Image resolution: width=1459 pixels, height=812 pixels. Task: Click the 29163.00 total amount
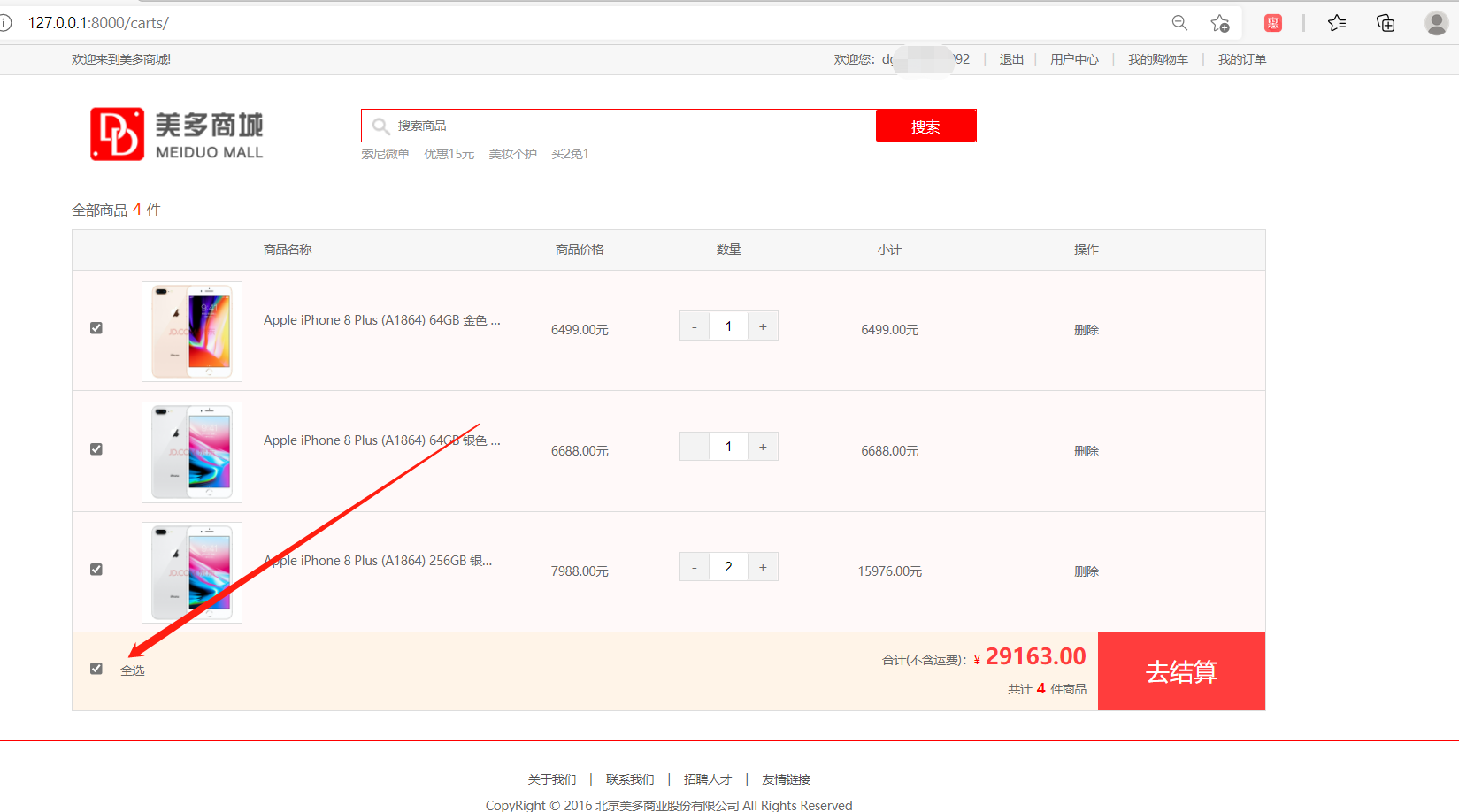click(1035, 656)
